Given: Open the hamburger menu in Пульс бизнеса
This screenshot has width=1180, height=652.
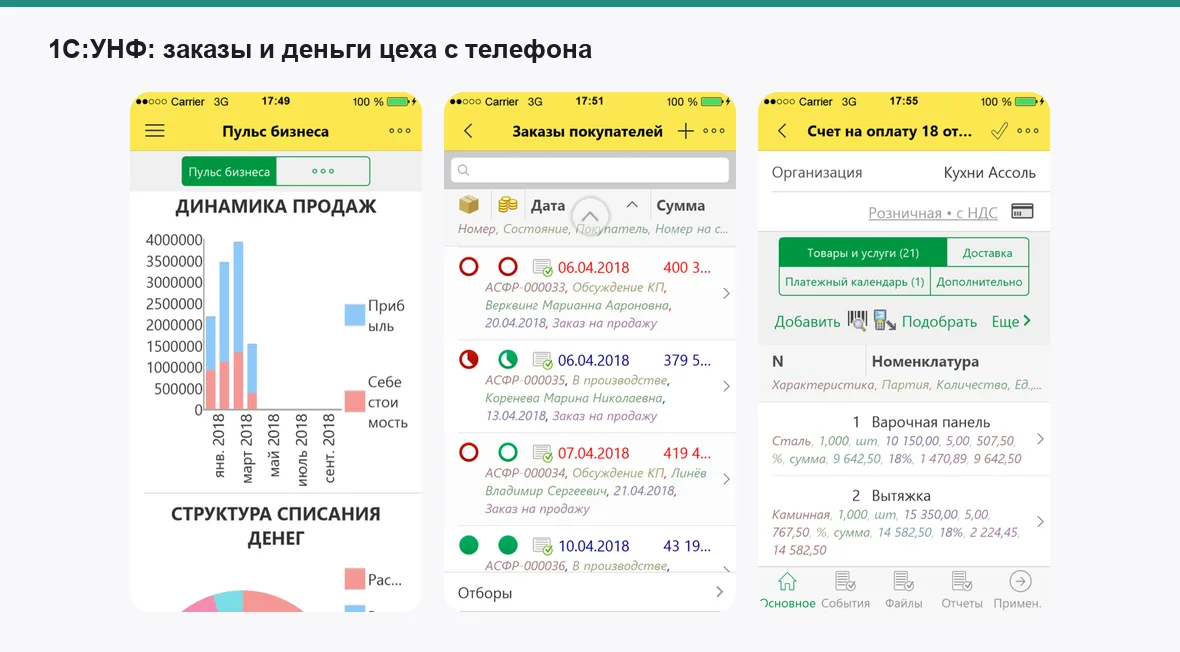Looking at the screenshot, I should point(155,131).
